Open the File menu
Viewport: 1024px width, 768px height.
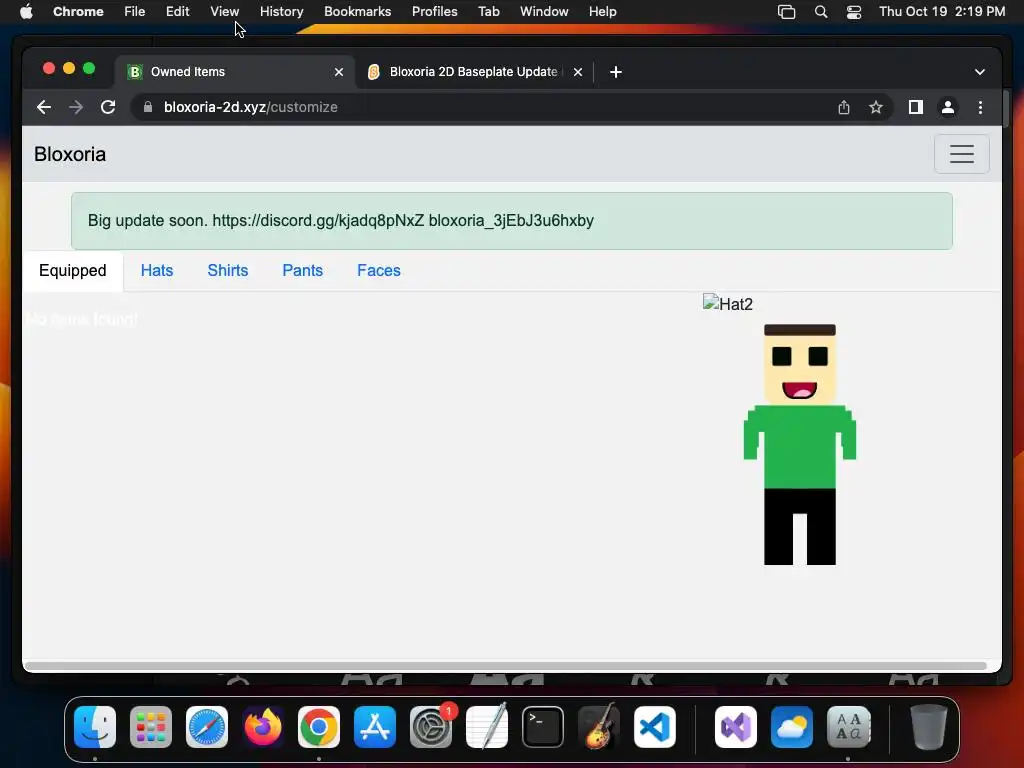(x=135, y=12)
